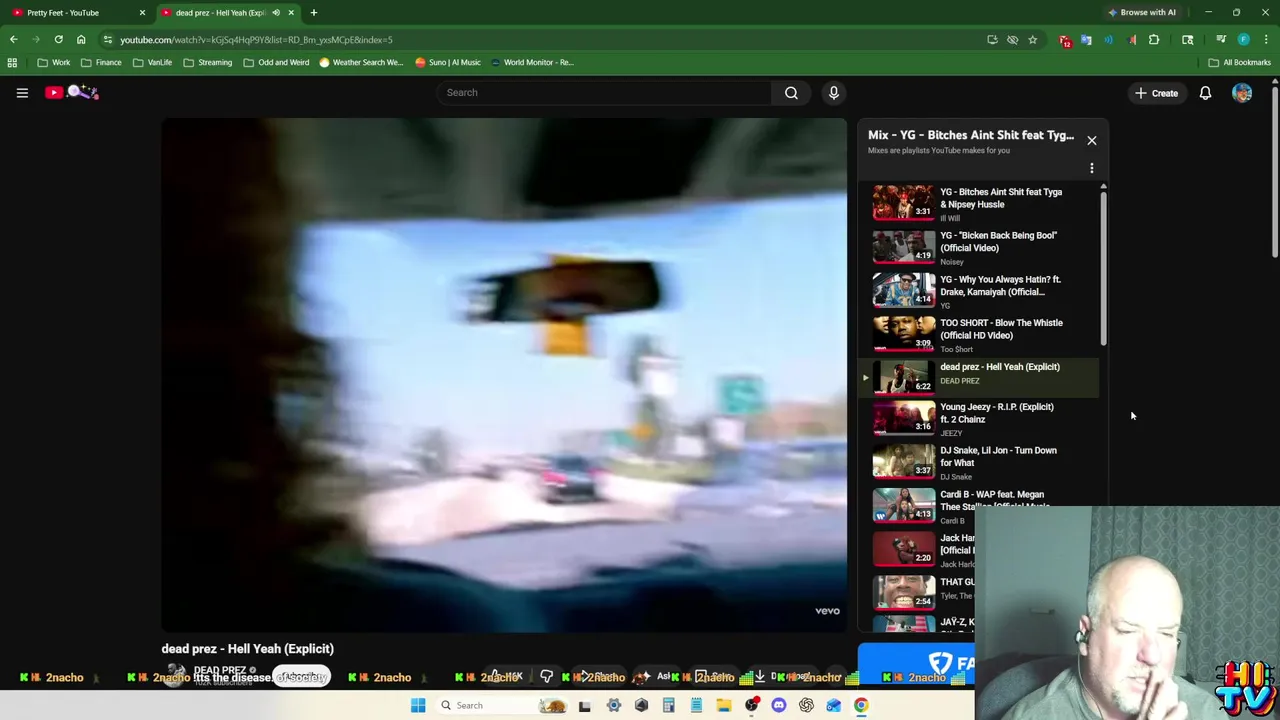Image resolution: width=1280 pixels, height=720 pixels.
Task: Open the YouTube account avatar menu
Action: [x=1242, y=93]
